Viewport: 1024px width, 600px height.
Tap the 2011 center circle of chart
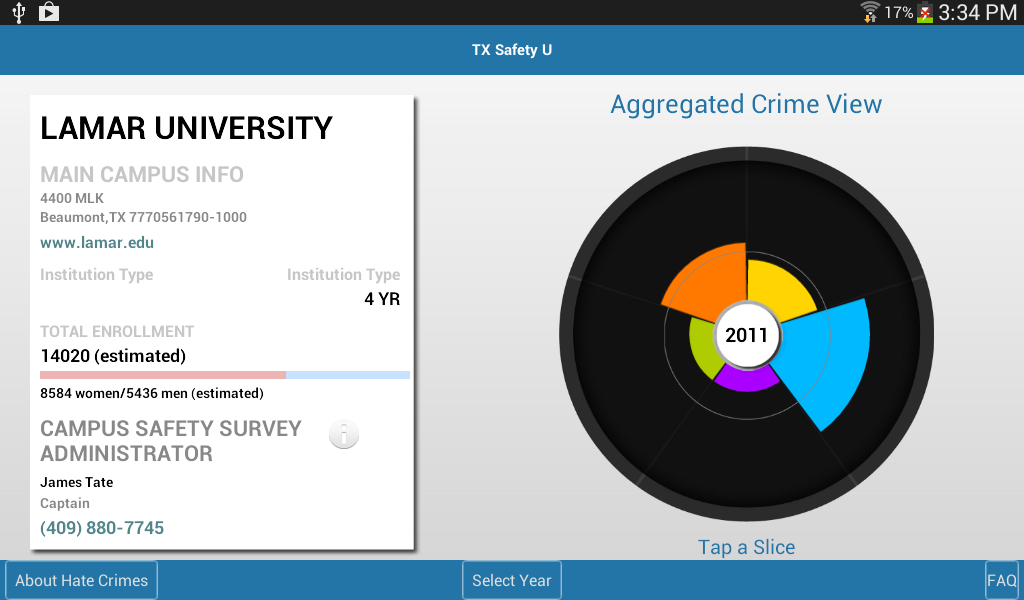tap(746, 335)
